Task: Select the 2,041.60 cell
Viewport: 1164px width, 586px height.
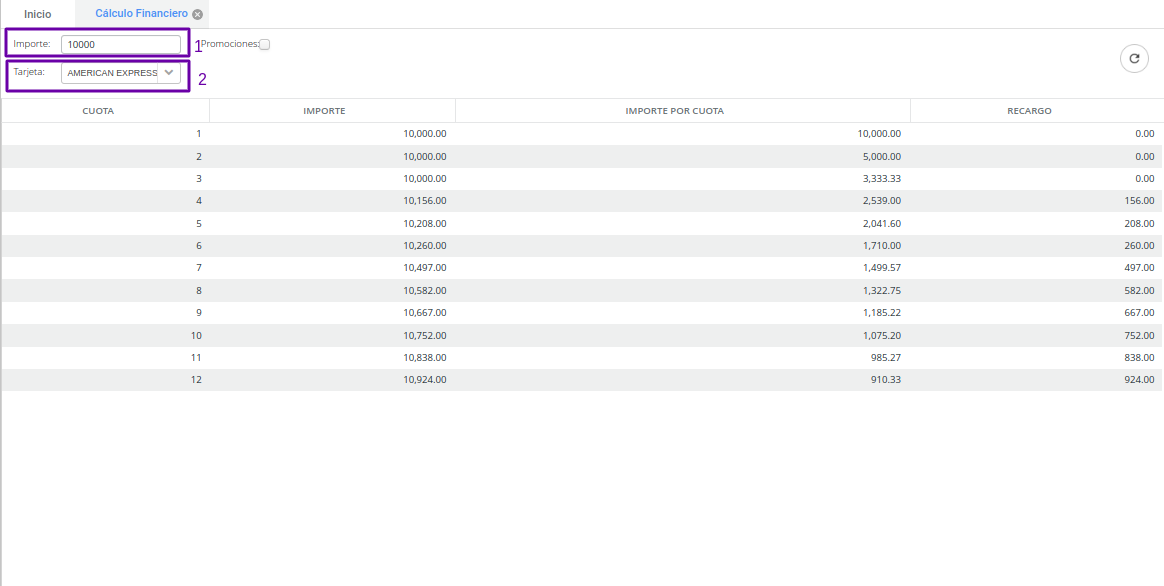Action: (x=683, y=223)
